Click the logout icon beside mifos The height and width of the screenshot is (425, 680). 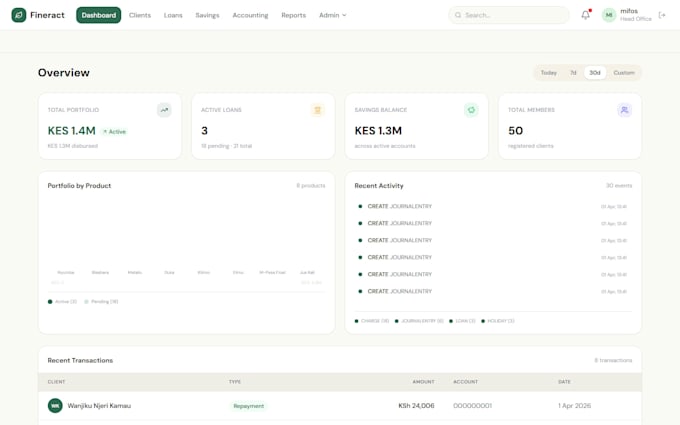click(x=662, y=15)
